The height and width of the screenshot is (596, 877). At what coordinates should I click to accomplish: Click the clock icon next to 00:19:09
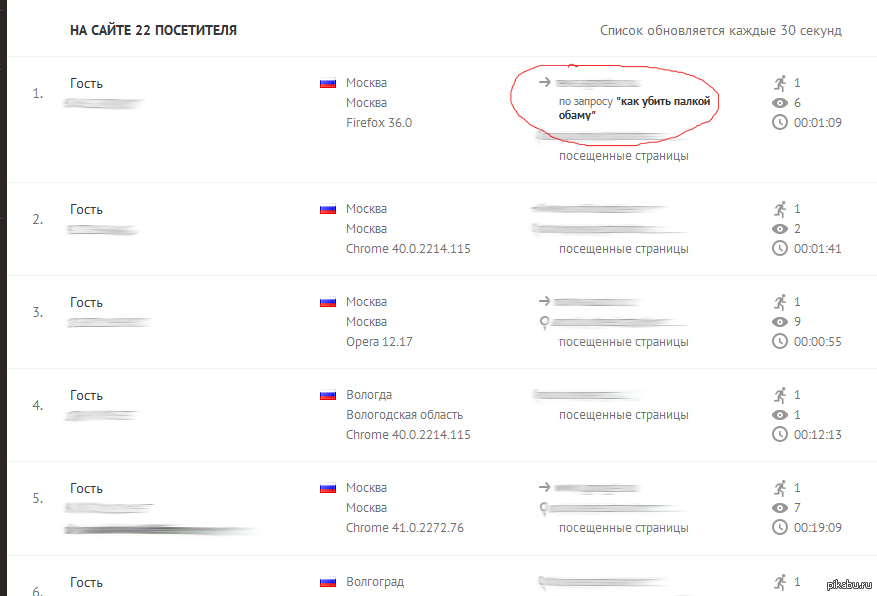(780, 527)
